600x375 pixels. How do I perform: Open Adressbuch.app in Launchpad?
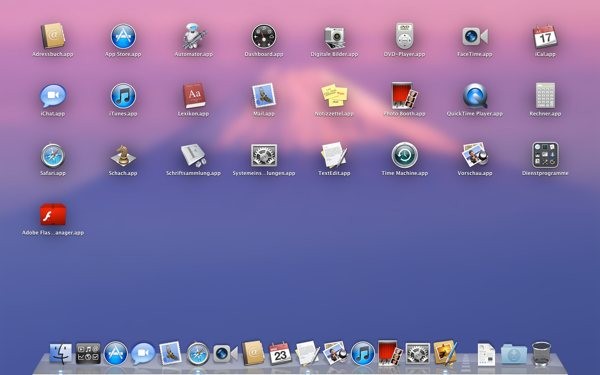click(53, 36)
